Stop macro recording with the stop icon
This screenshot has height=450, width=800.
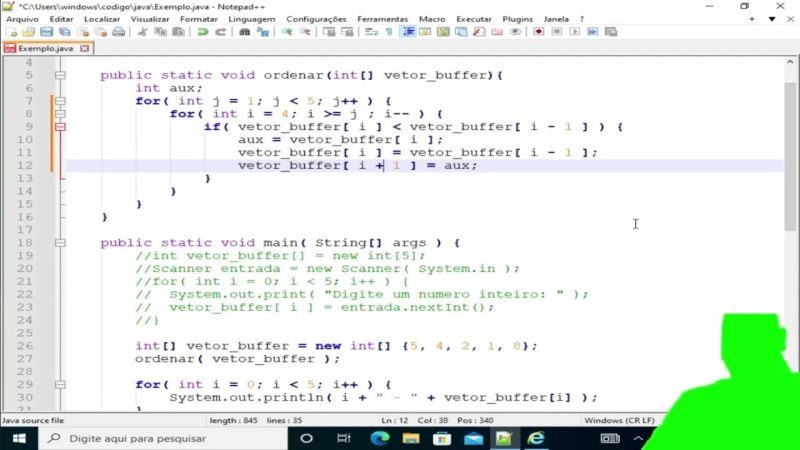pyautogui.click(x=557, y=32)
